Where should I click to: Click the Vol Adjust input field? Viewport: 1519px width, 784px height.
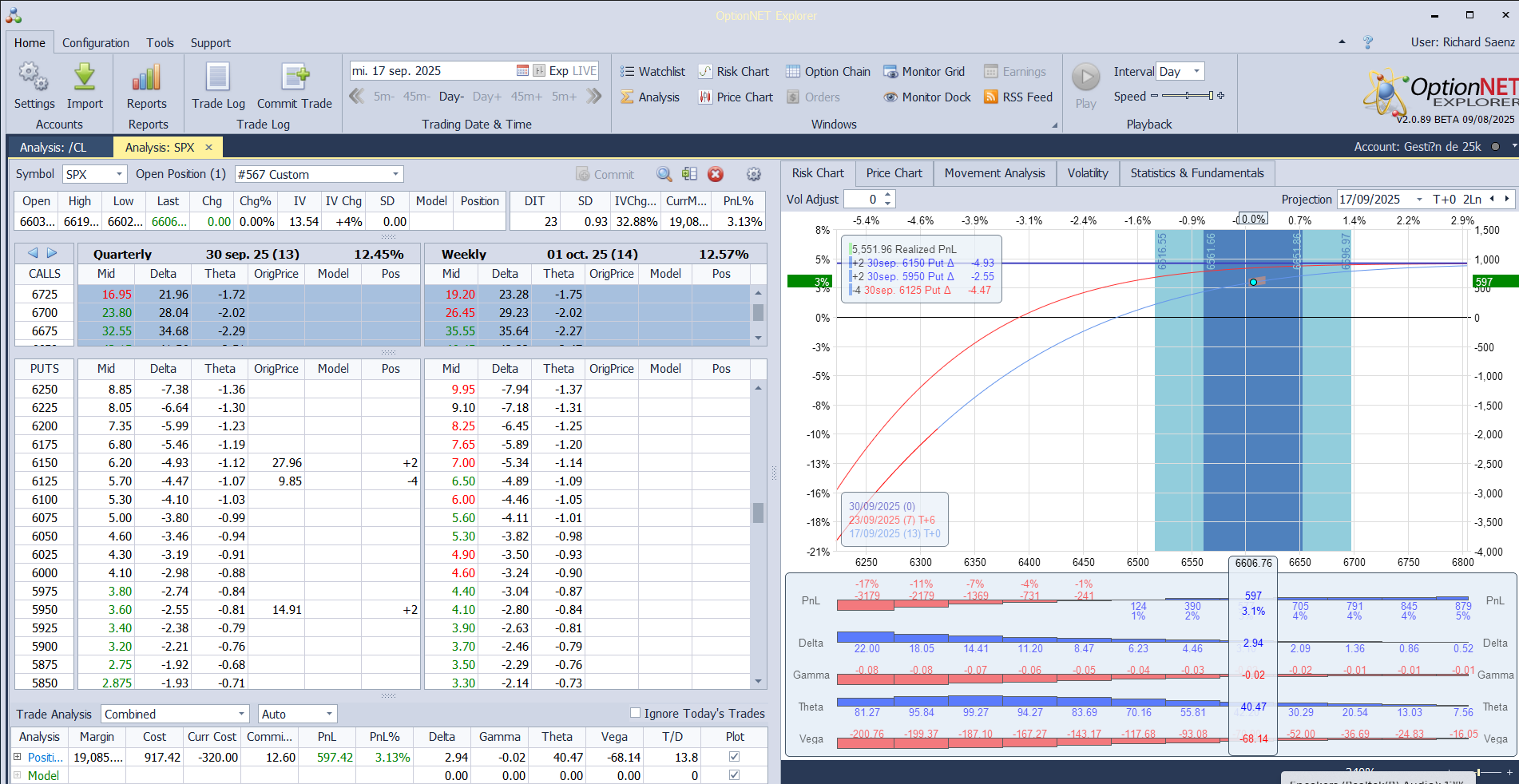[863, 200]
